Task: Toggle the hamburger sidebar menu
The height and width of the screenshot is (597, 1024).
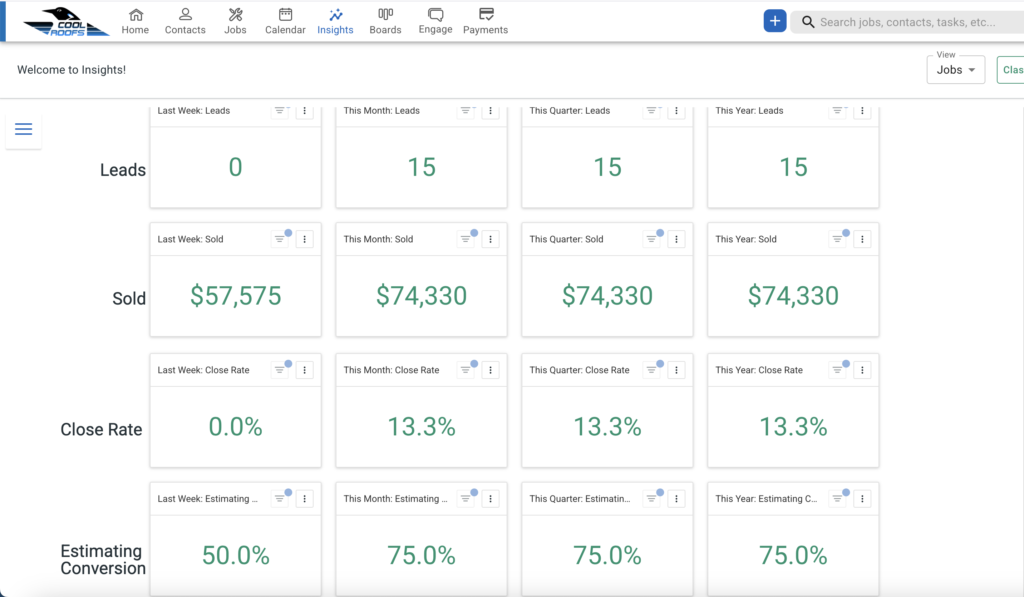Action: tap(24, 129)
